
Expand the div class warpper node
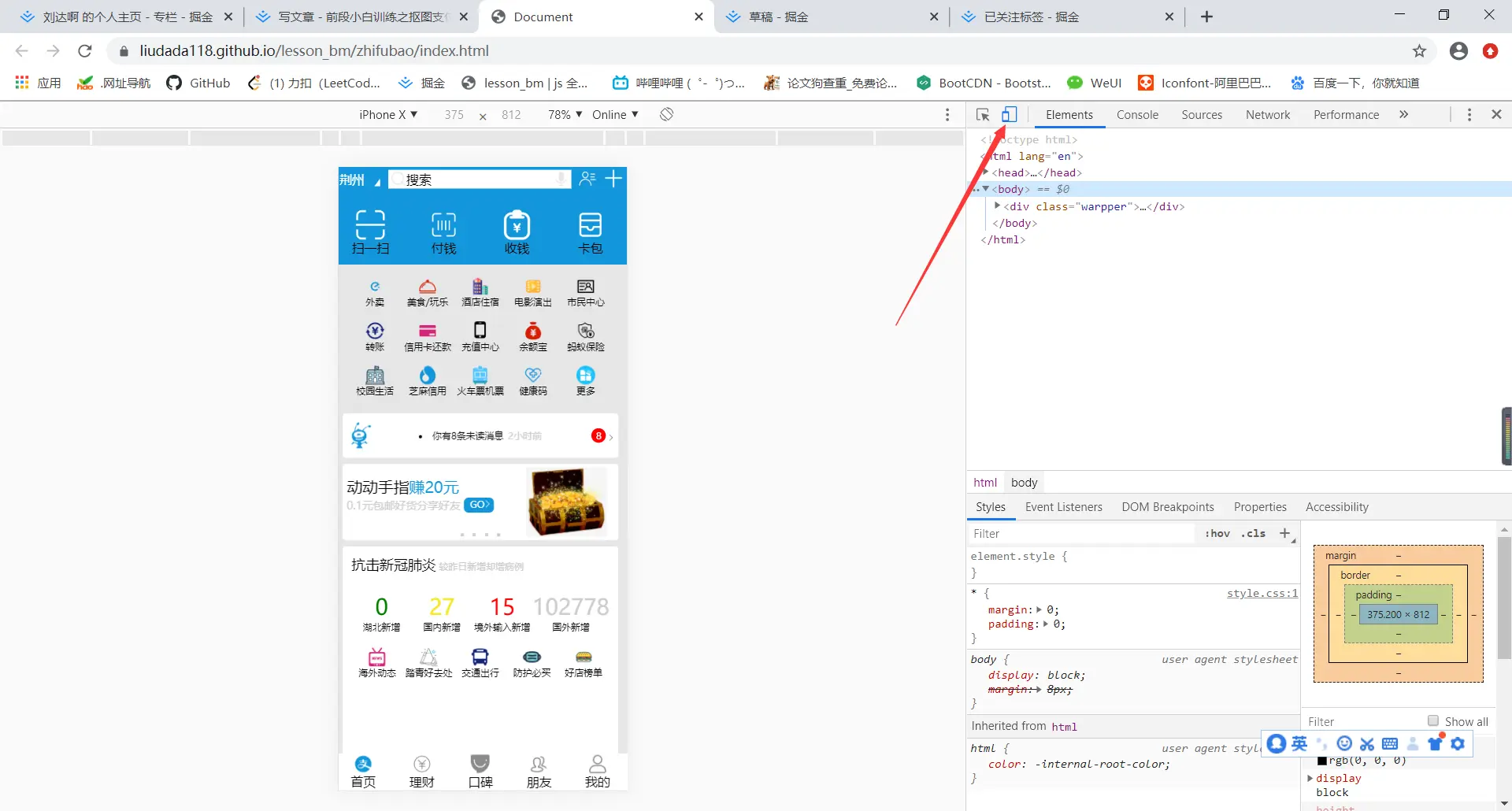[998, 206]
